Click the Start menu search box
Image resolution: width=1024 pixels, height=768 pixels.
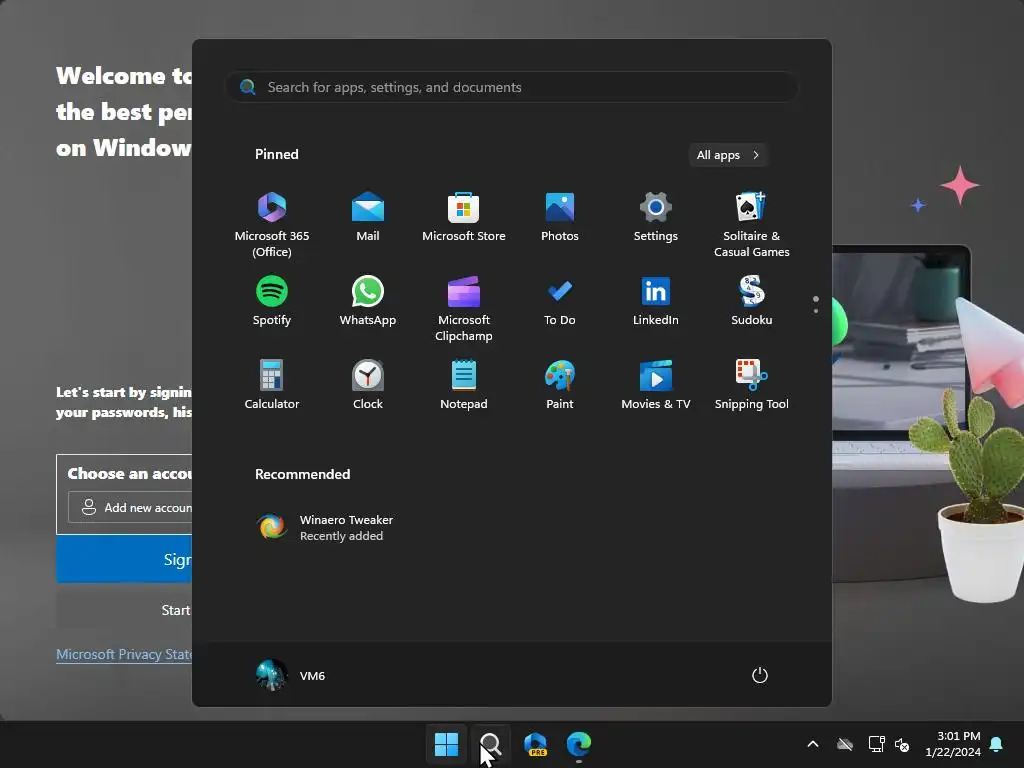coord(511,87)
